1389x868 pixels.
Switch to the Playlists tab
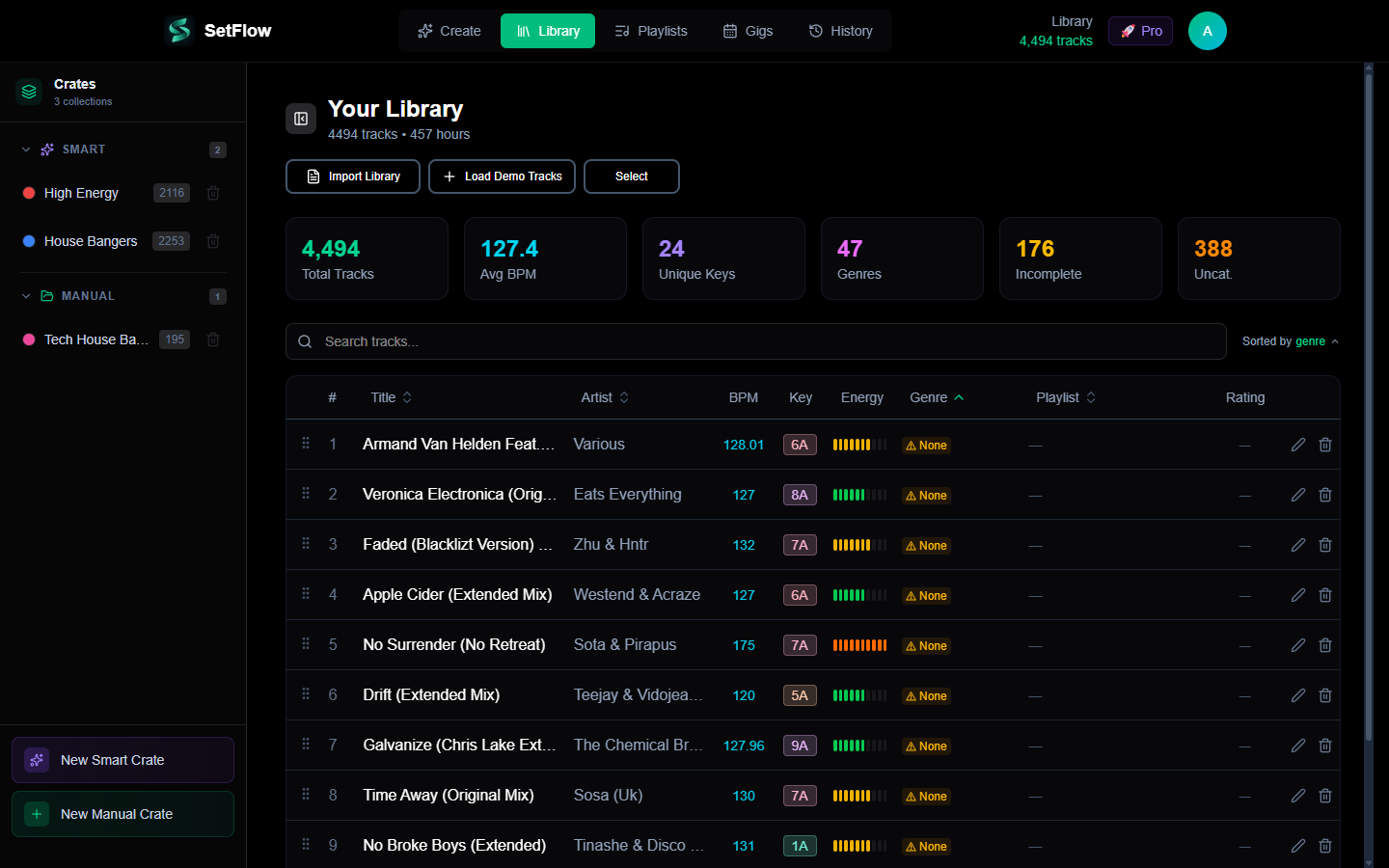(651, 30)
